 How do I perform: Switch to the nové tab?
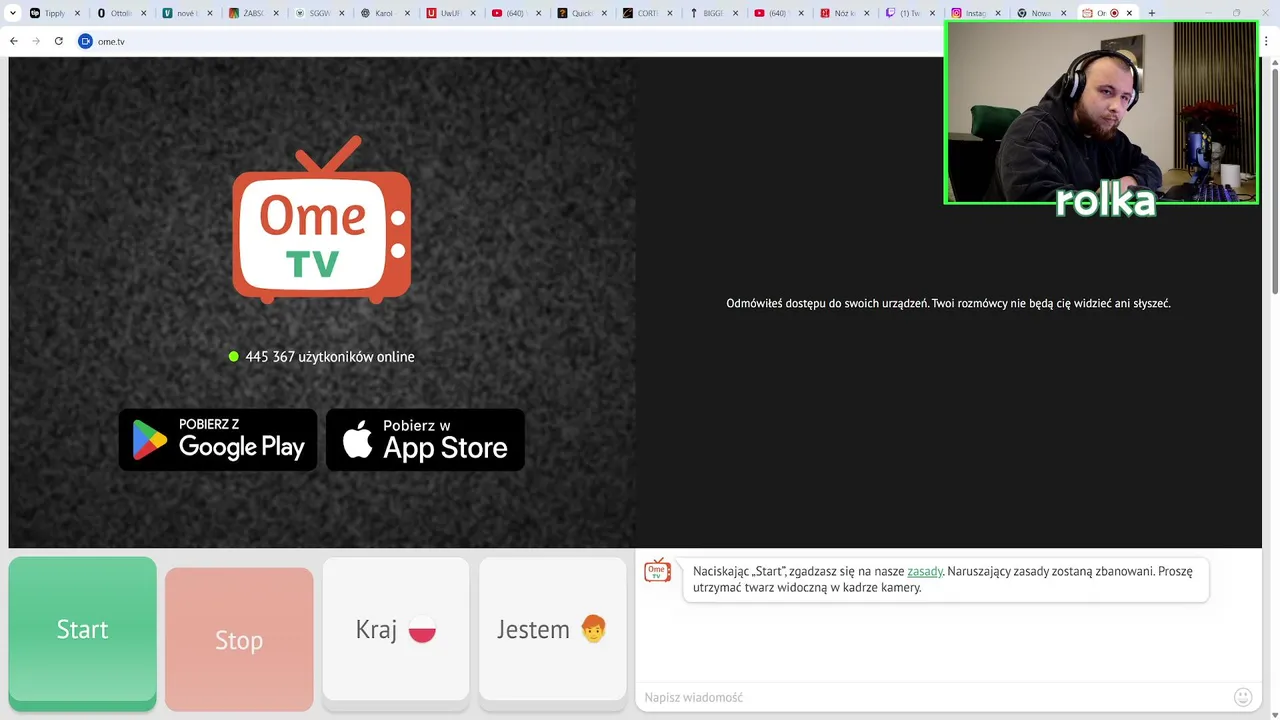[185, 13]
